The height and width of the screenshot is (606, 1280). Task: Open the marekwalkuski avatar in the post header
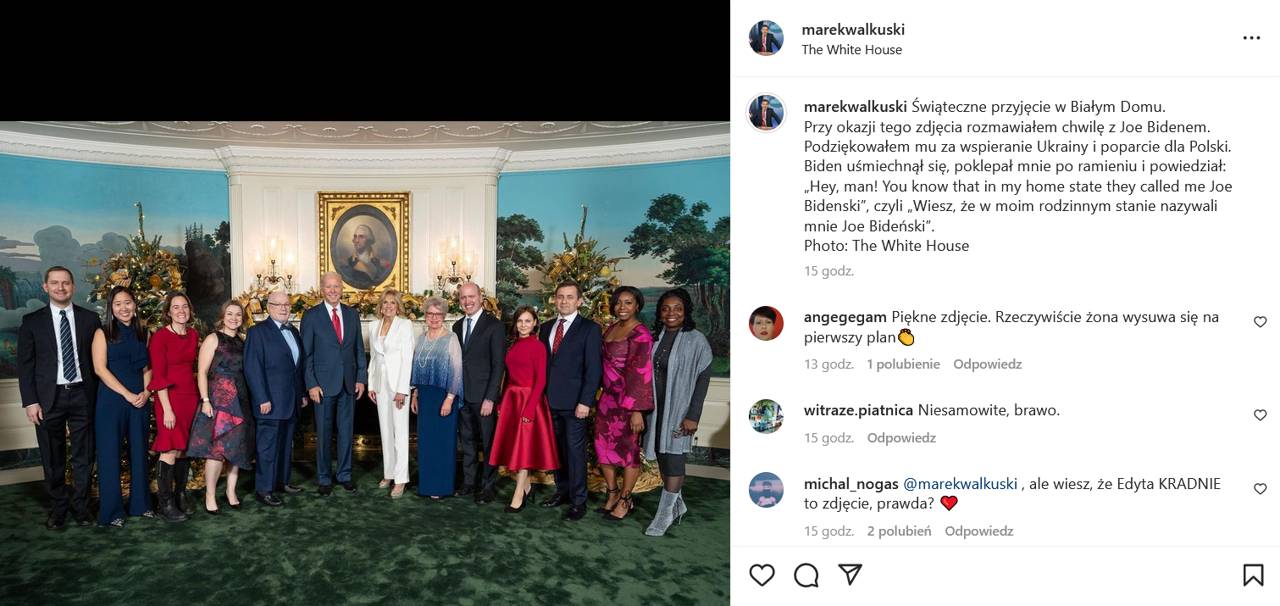point(766,38)
